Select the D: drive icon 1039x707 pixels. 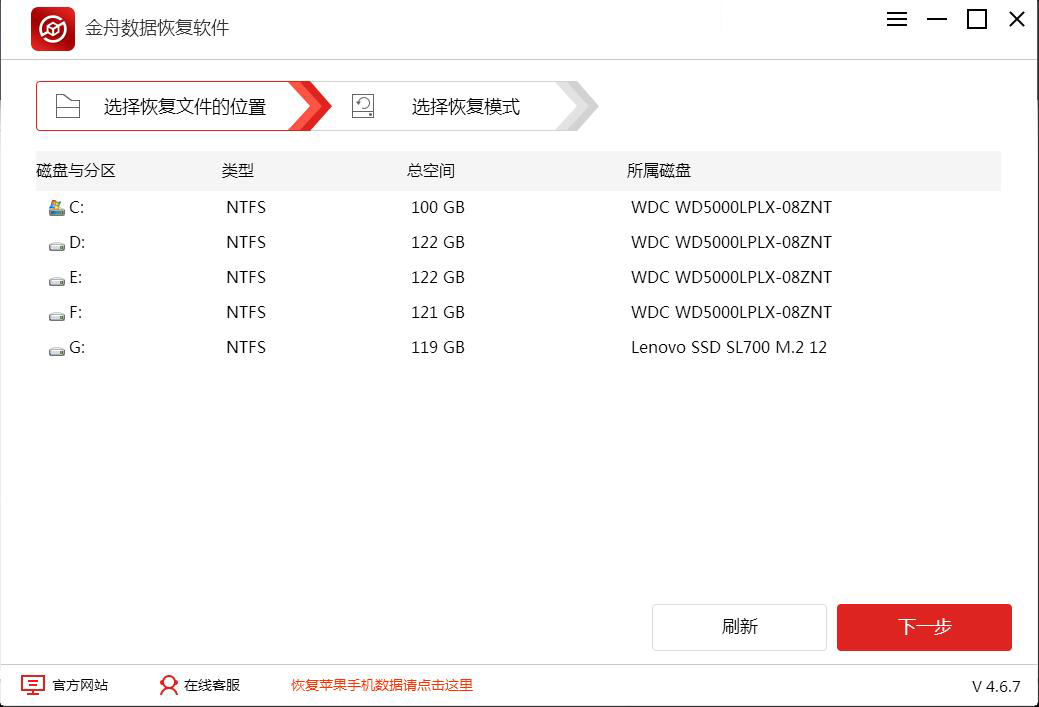[x=57, y=246]
